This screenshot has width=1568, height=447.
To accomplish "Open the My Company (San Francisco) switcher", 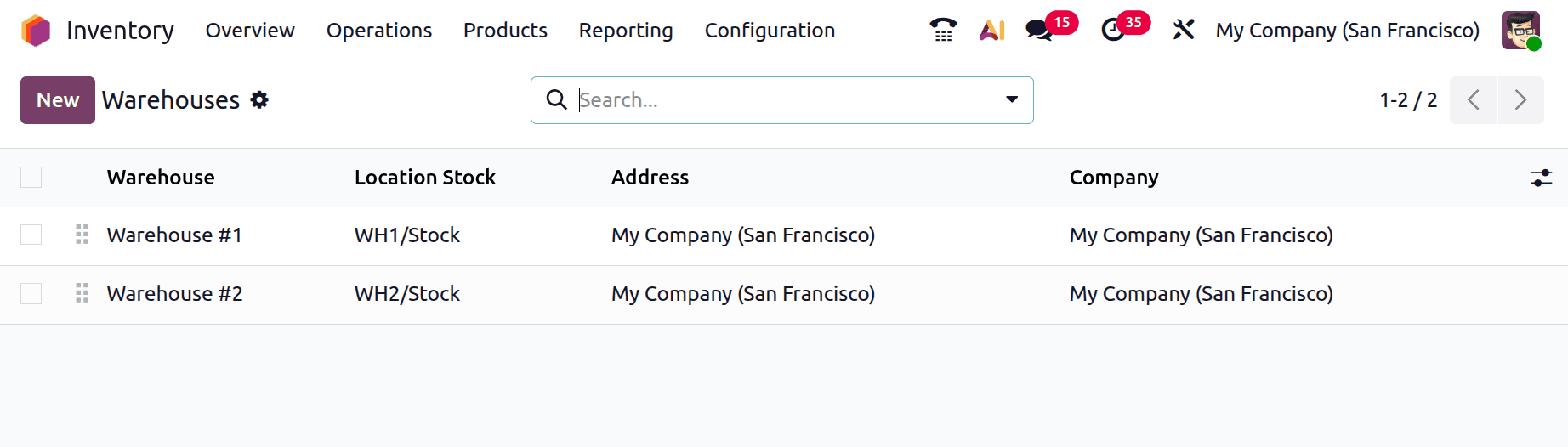I will point(1347,31).
